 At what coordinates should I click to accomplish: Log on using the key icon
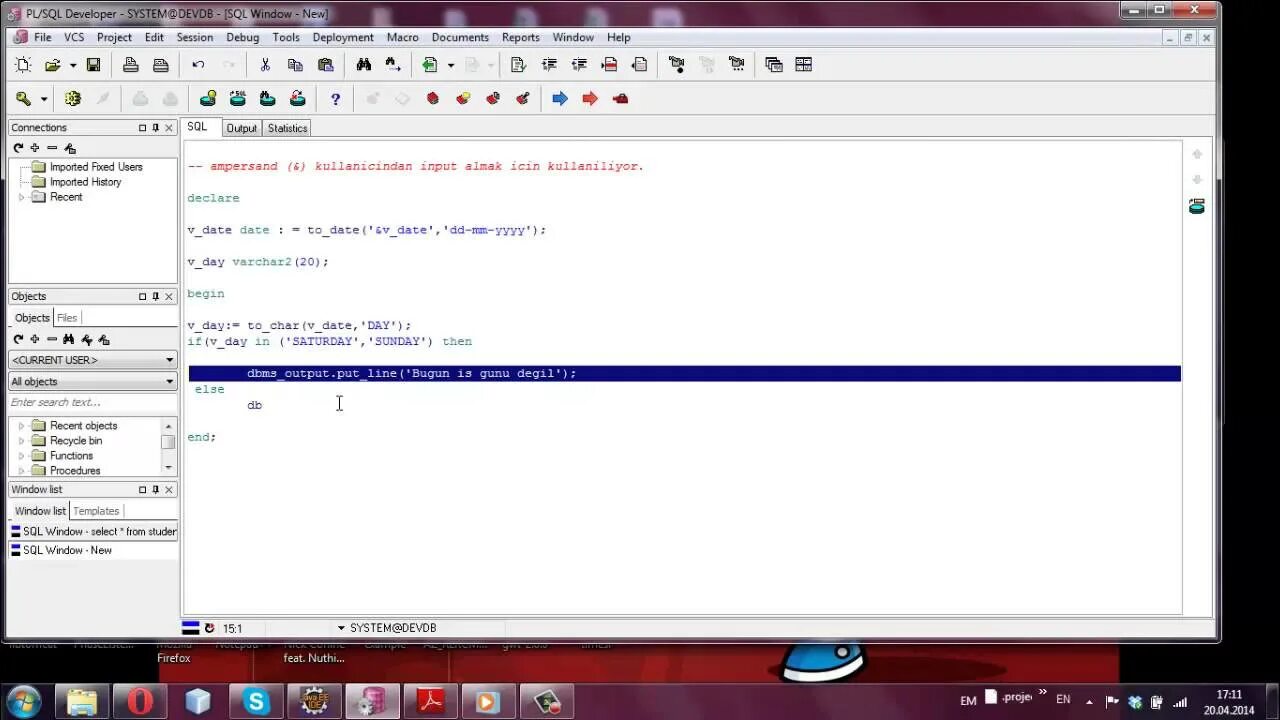[x=24, y=99]
